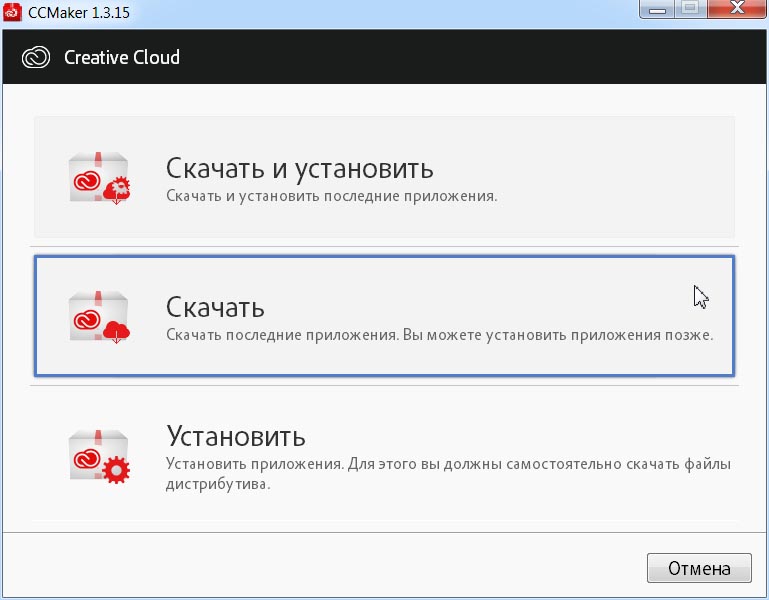Click the Creative Cloud header title text
This screenshot has width=769, height=600.
122,57
